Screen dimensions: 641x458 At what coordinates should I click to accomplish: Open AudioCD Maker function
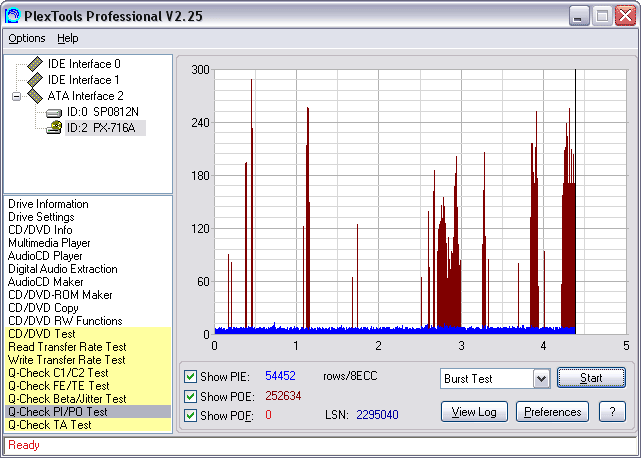click(45, 282)
